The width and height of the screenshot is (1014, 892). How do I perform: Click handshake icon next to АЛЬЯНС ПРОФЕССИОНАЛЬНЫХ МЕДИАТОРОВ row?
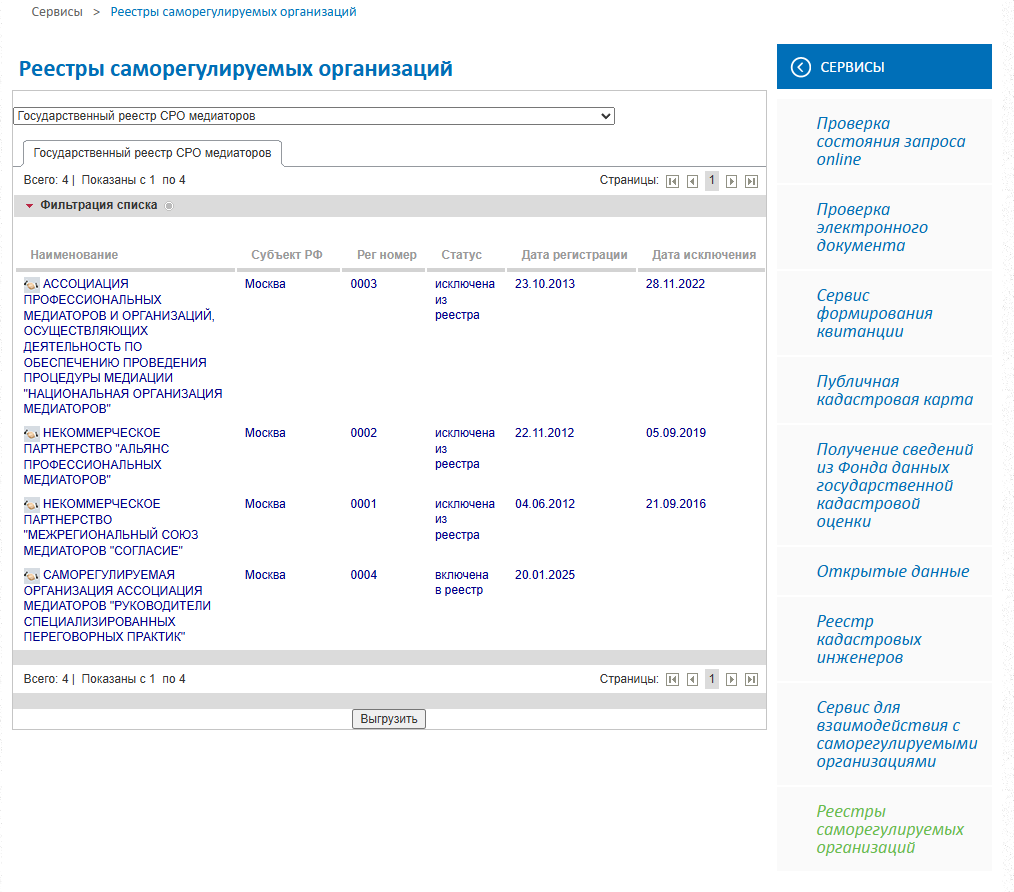pos(31,433)
